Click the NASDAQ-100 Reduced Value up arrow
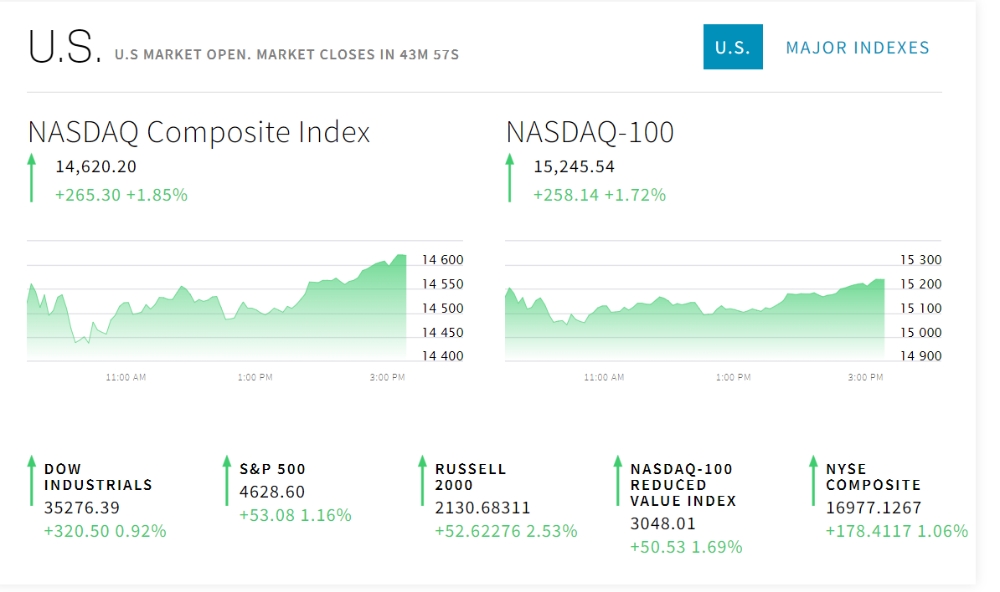Image resolution: width=1000 pixels, height=592 pixels. click(x=617, y=481)
